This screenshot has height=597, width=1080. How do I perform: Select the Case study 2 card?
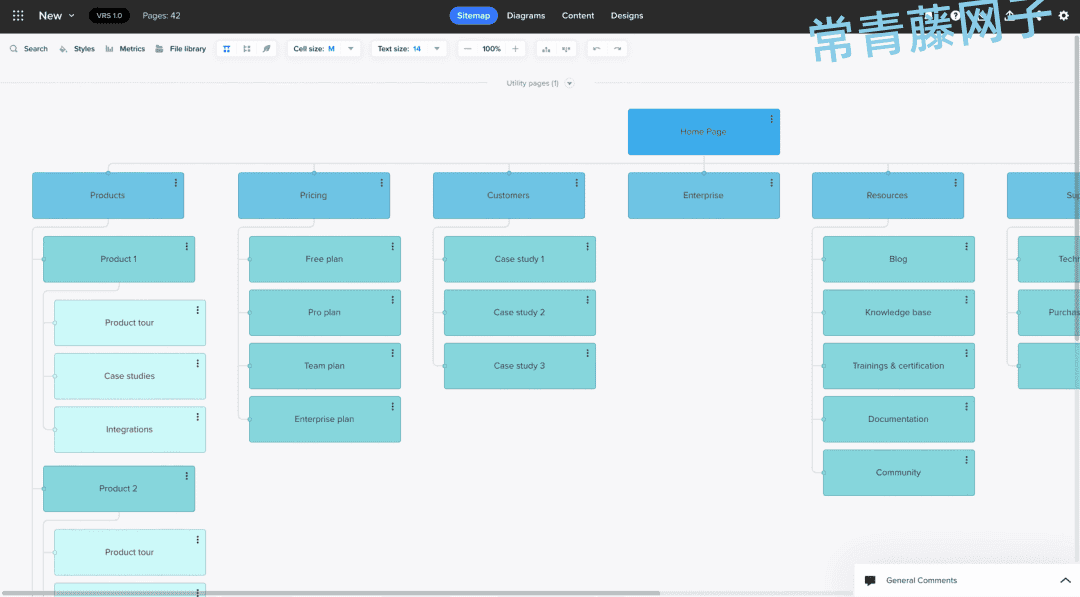pyautogui.click(x=520, y=313)
